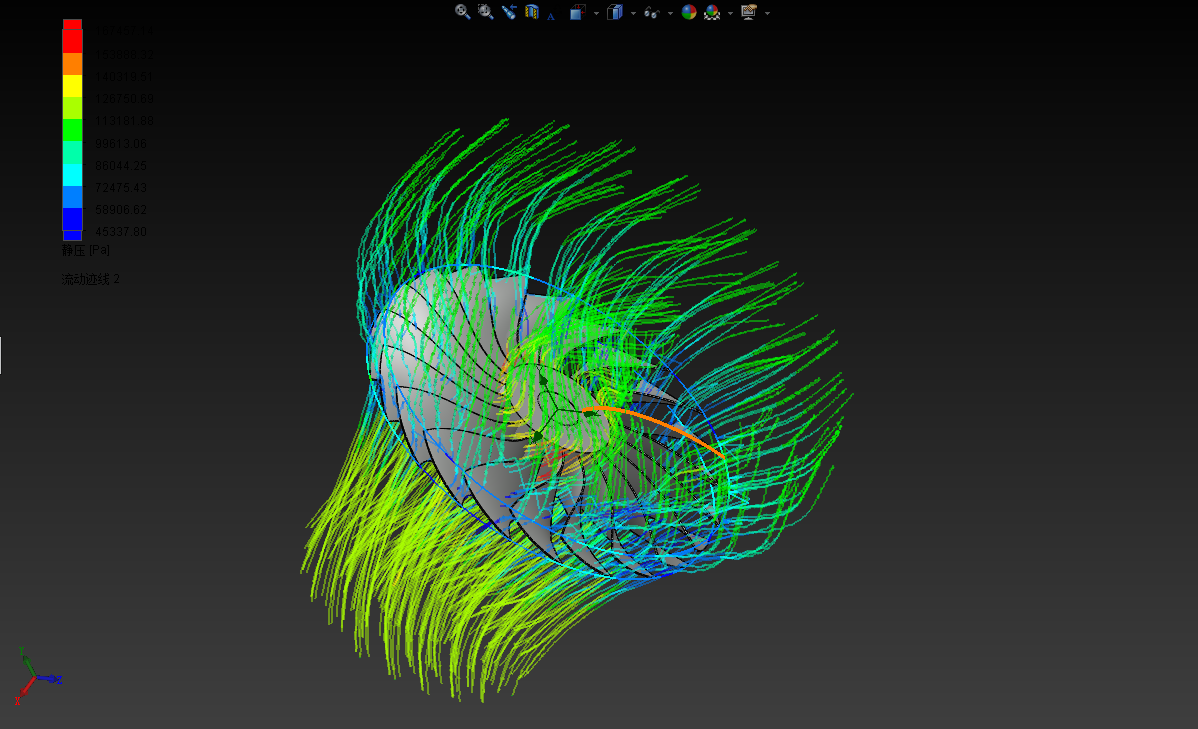Click legend value 153888.32
1198x729 pixels.
tap(124, 55)
